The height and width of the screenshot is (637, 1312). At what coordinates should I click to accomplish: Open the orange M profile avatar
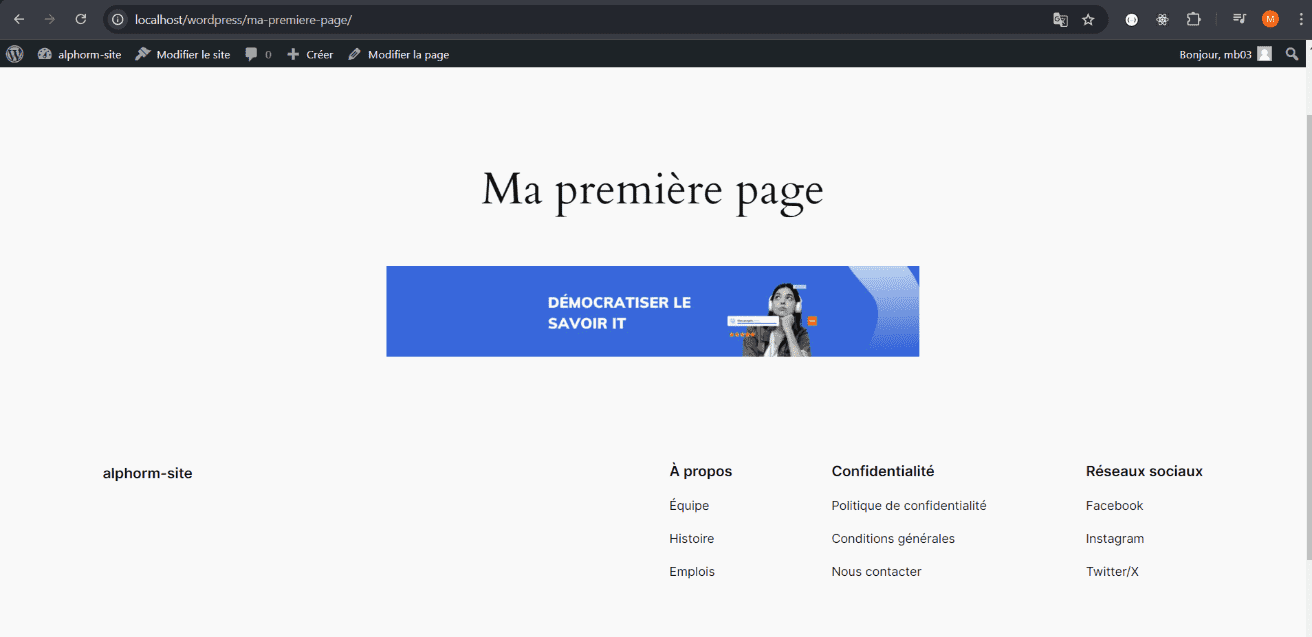1270,19
